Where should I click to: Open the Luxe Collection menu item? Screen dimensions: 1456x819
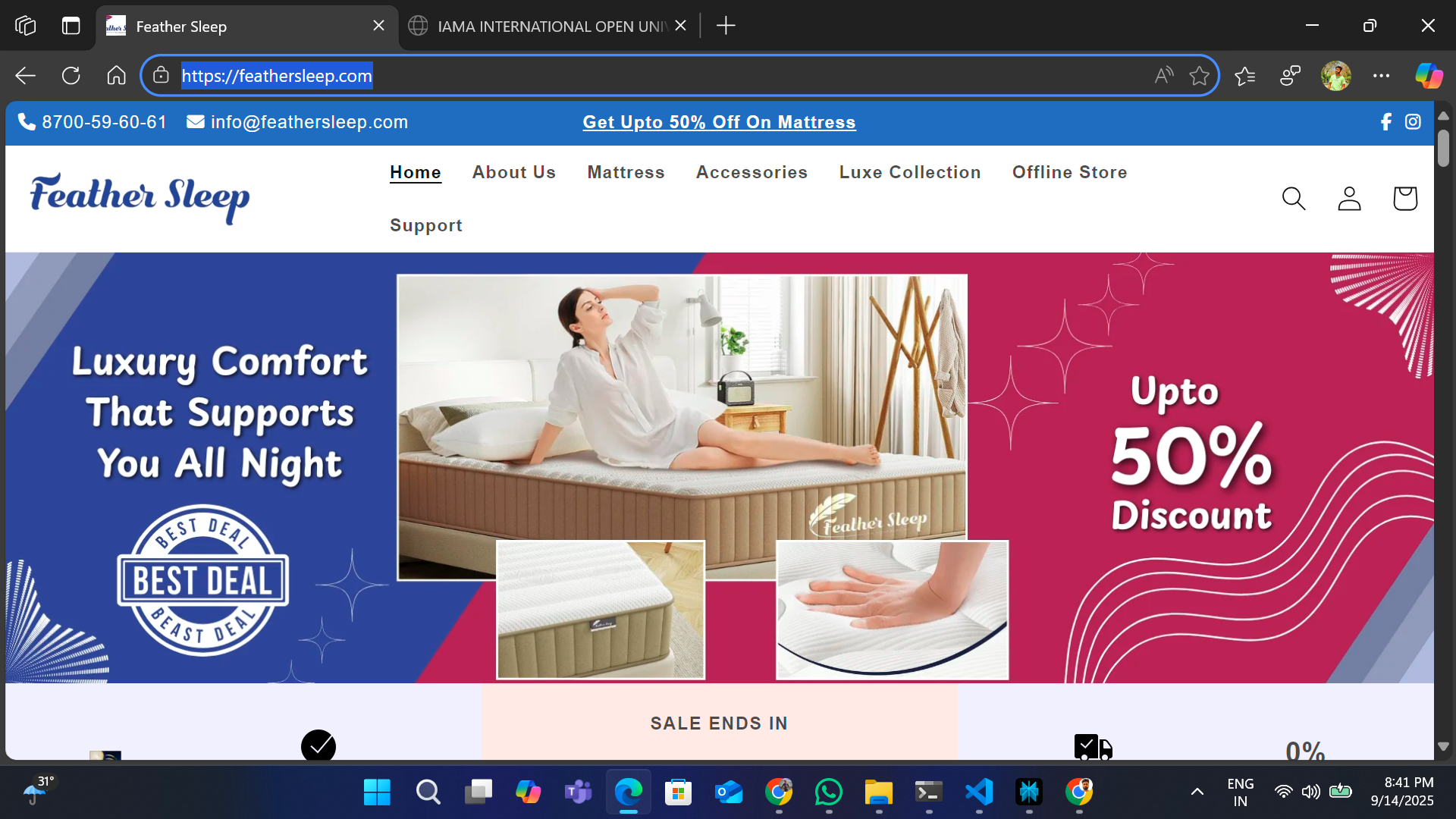click(909, 172)
